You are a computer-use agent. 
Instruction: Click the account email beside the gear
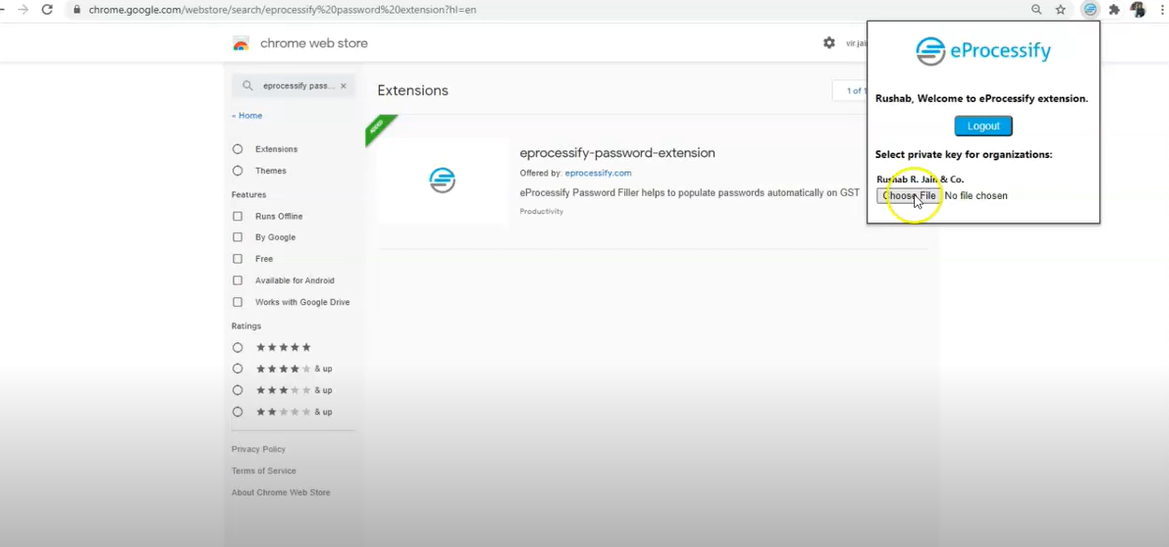(857, 43)
